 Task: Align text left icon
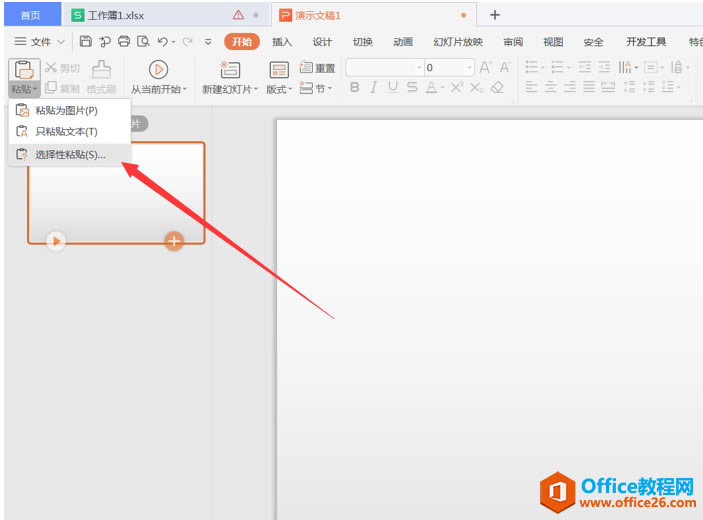[531, 87]
